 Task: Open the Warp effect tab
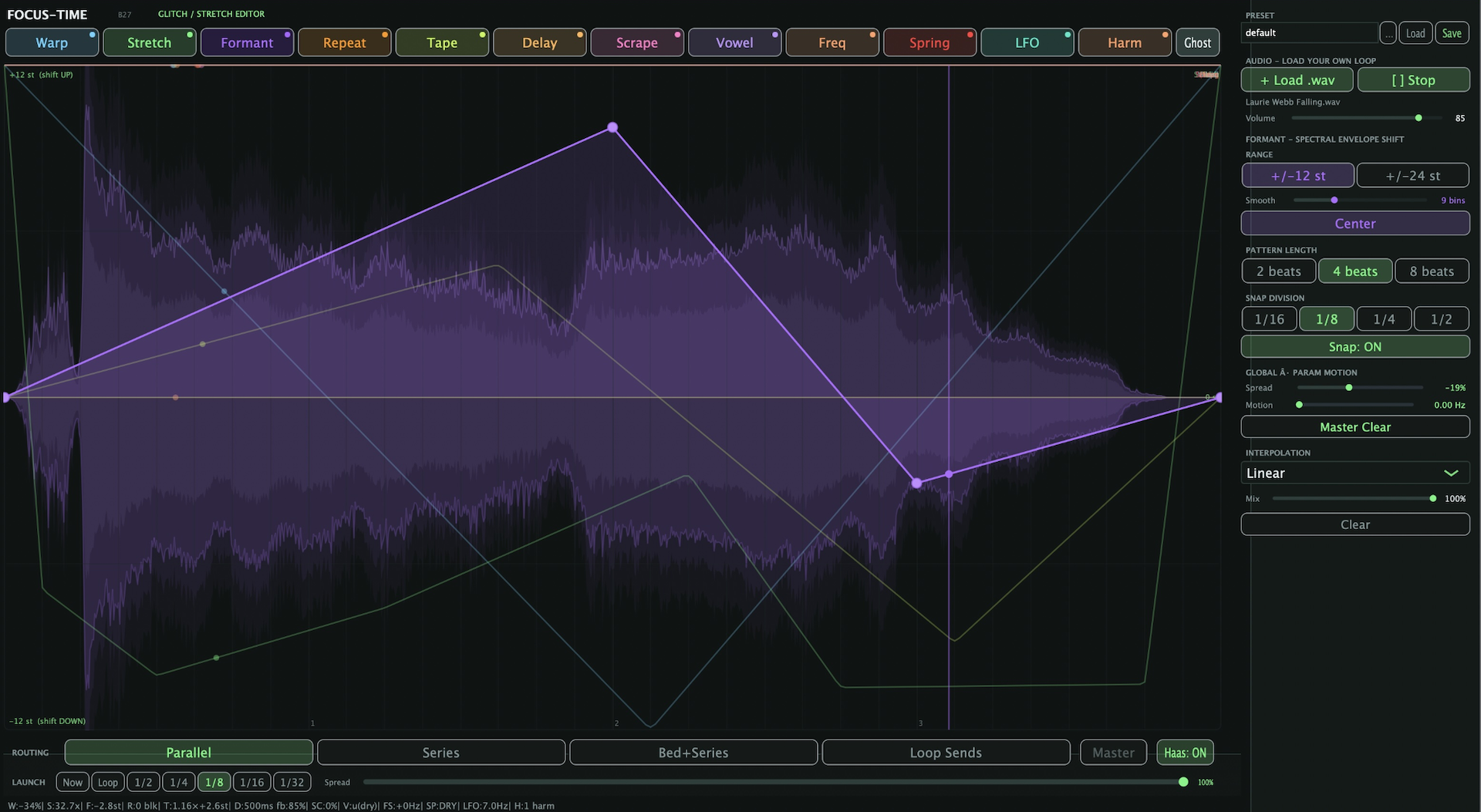click(x=52, y=42)
